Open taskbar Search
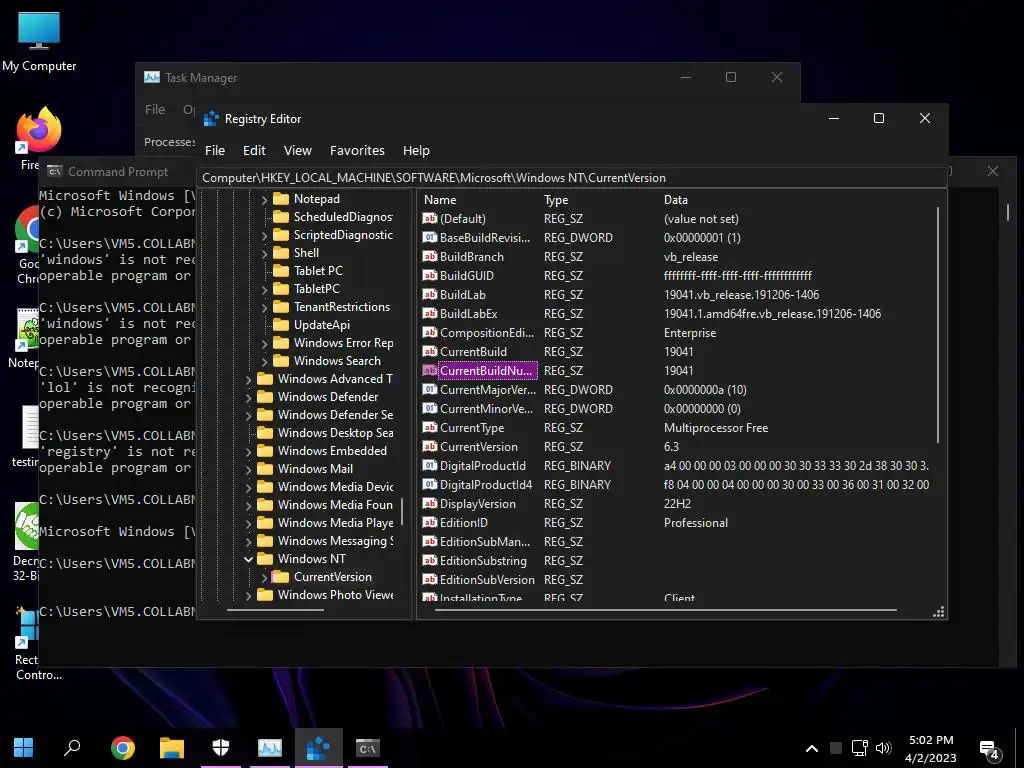Screen dimensions: 1024x768 pos(72,748)
